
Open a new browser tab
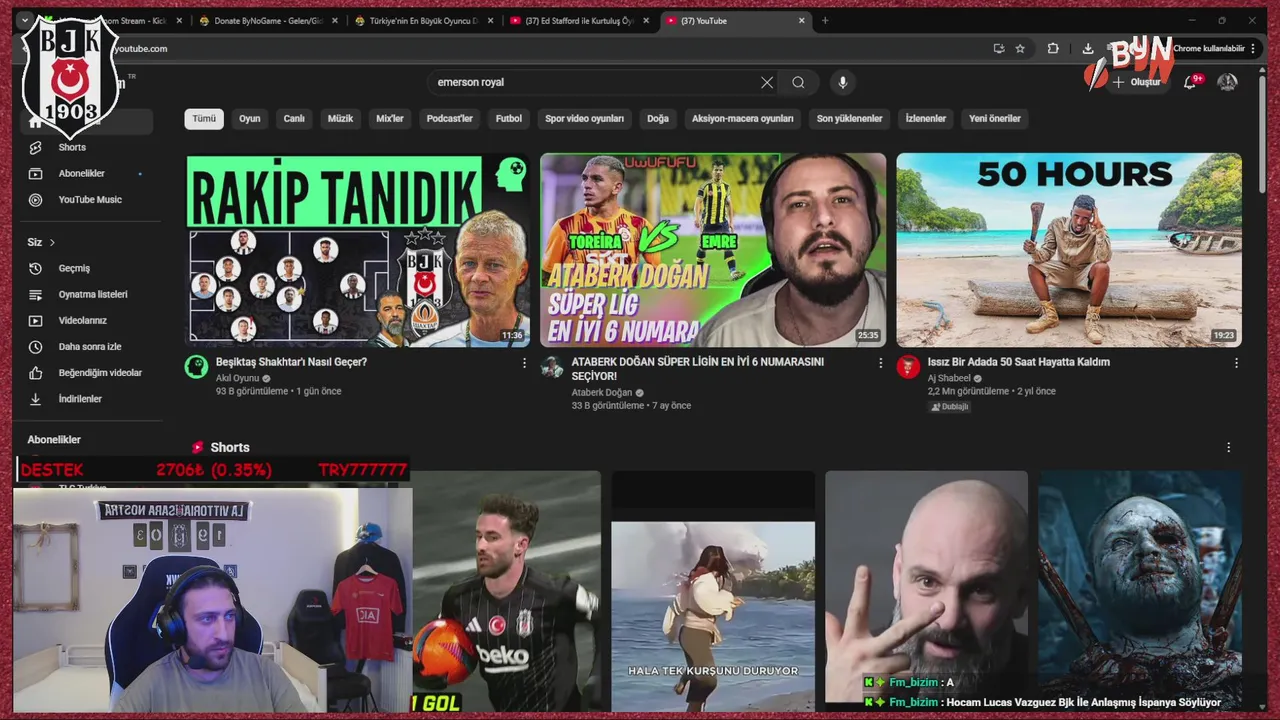825,20
